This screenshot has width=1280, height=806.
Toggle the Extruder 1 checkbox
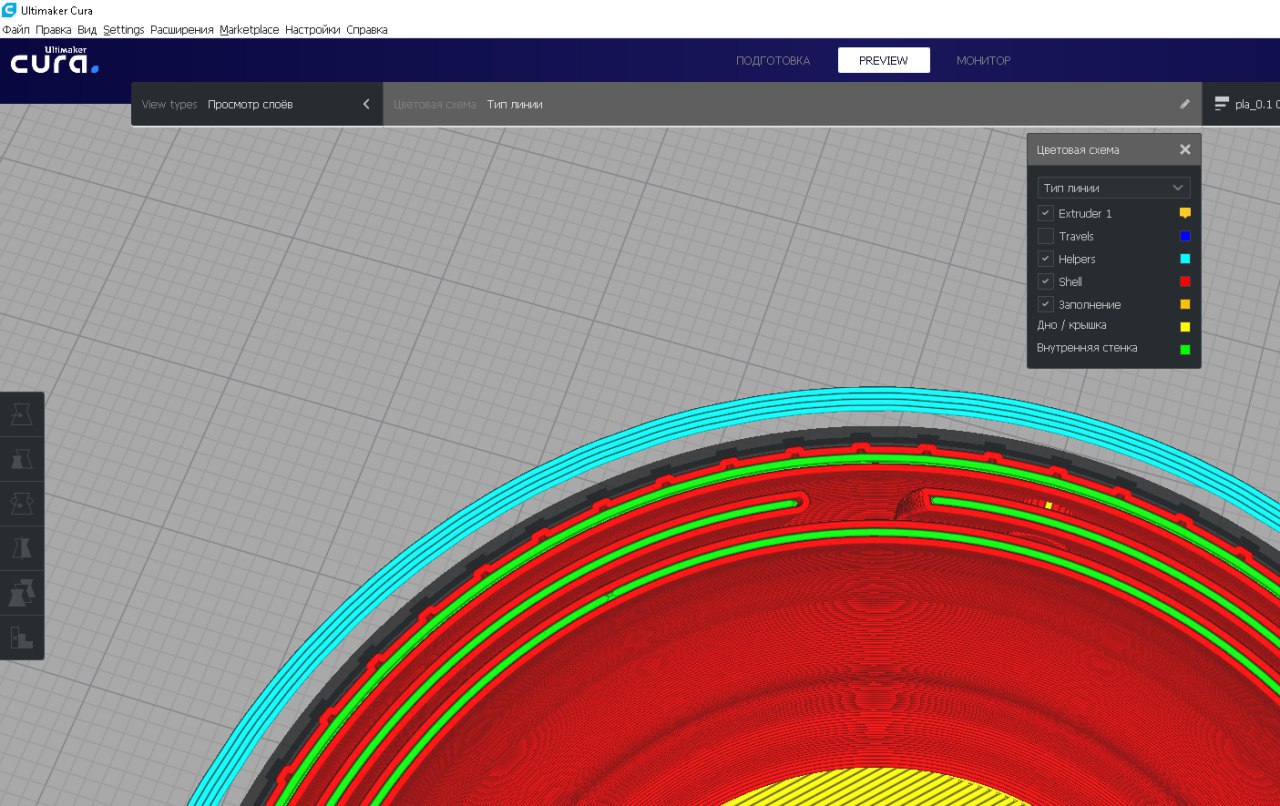1045,213
